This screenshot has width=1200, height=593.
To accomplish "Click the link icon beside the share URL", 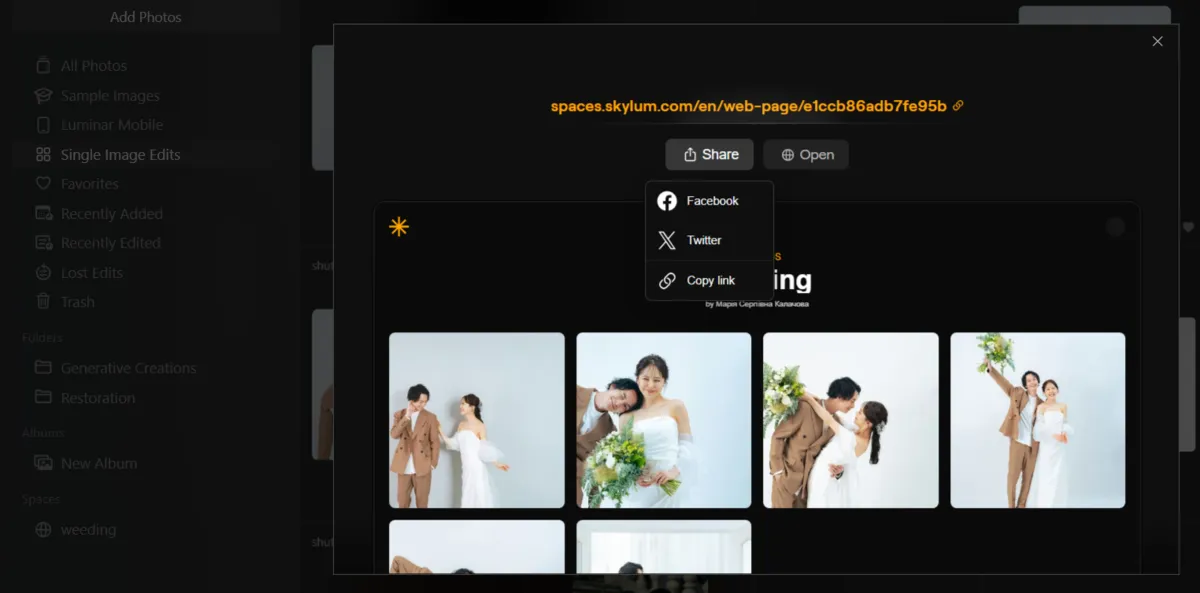I will (x=958, y=104).
